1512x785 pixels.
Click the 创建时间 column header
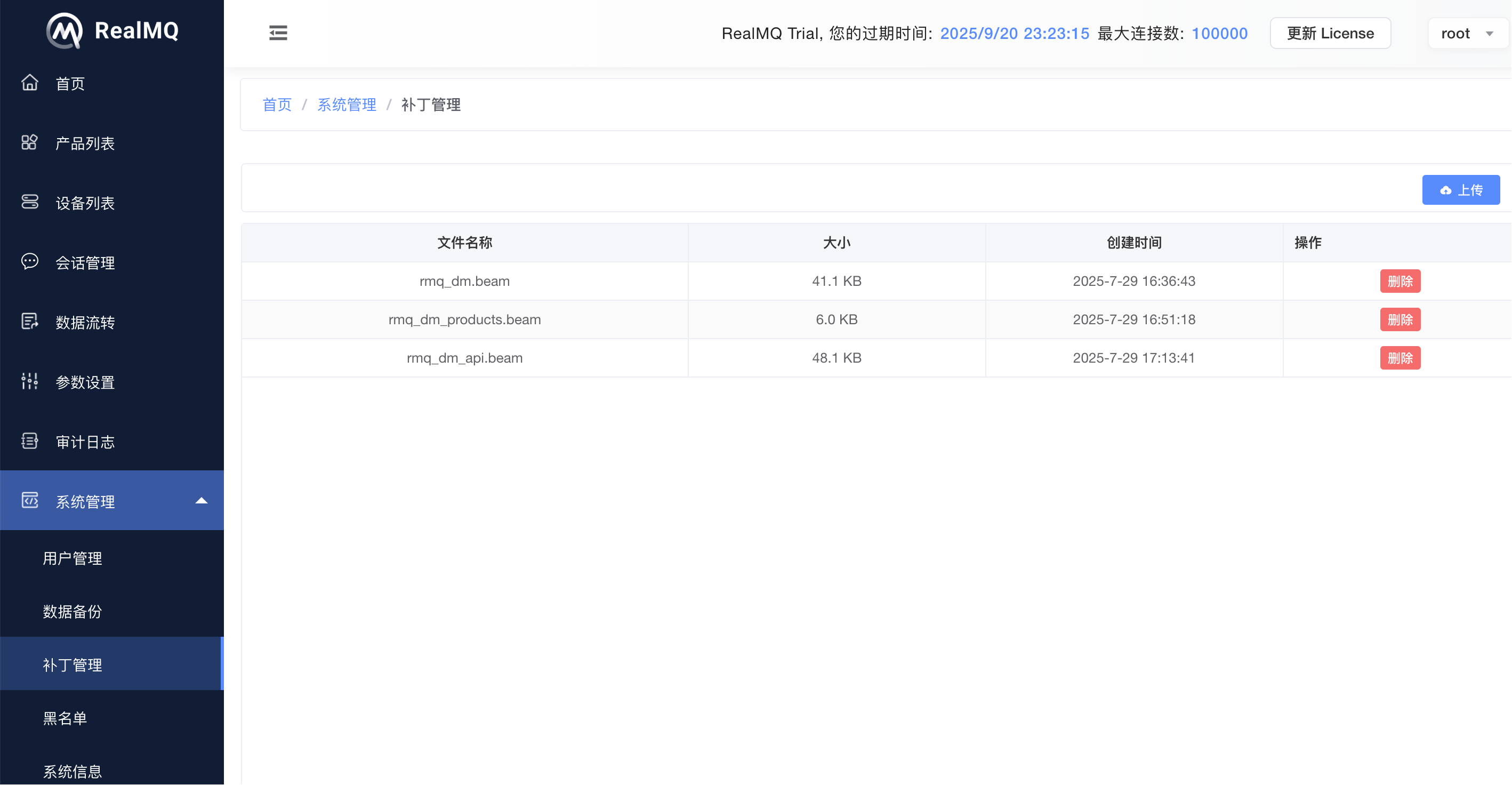(1134, 243)
